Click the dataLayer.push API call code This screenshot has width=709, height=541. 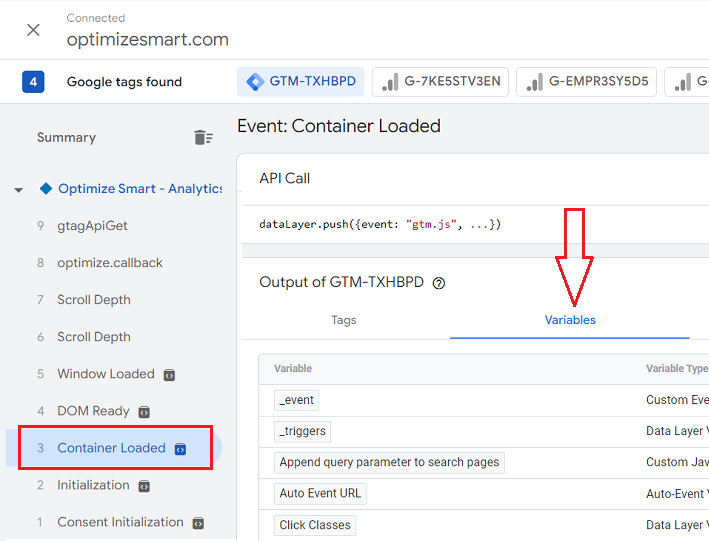point(380,224)
